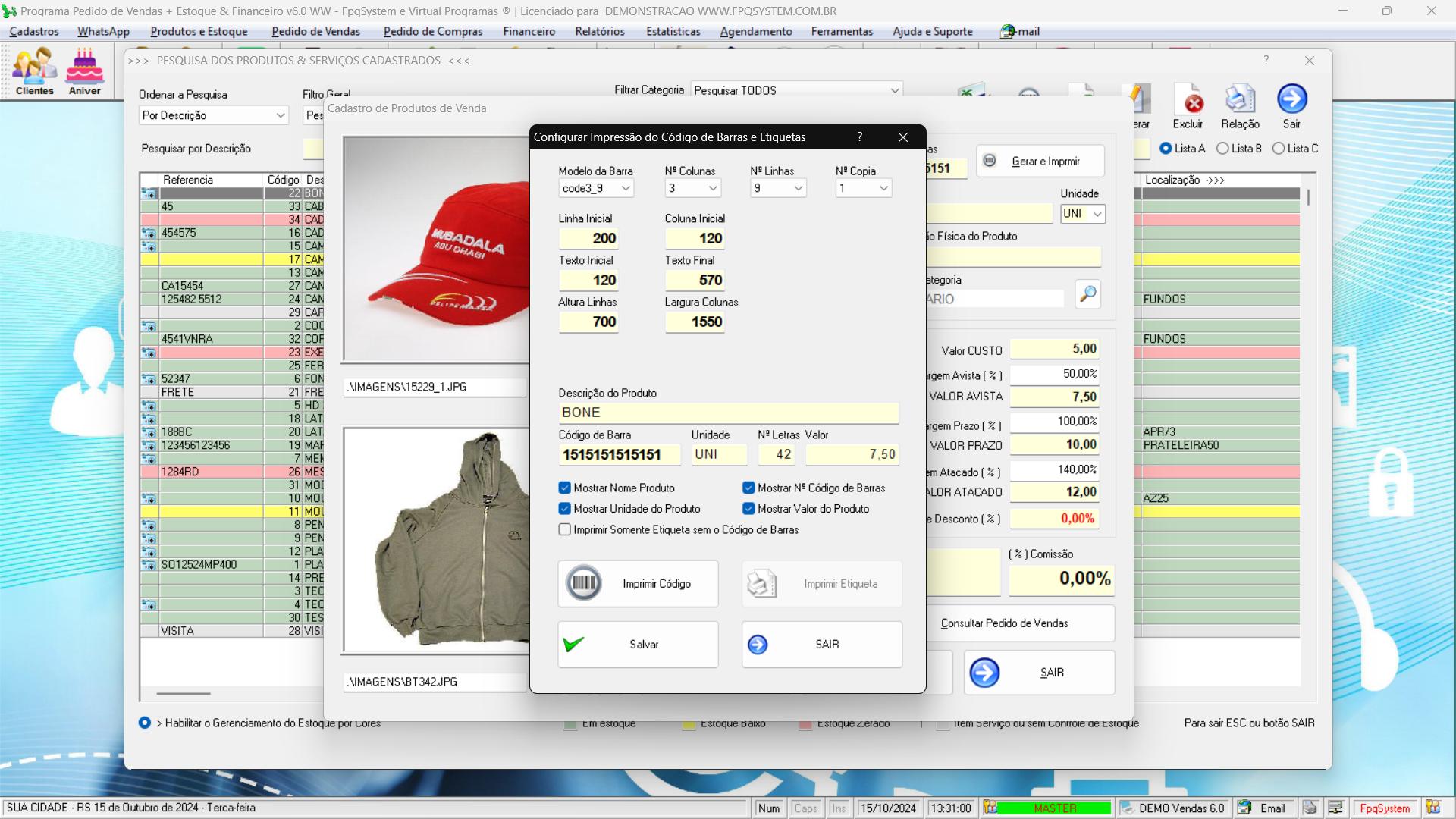1456x819 pixels.
Task: Click the Imprimir Código button
Action: [638, 583]
